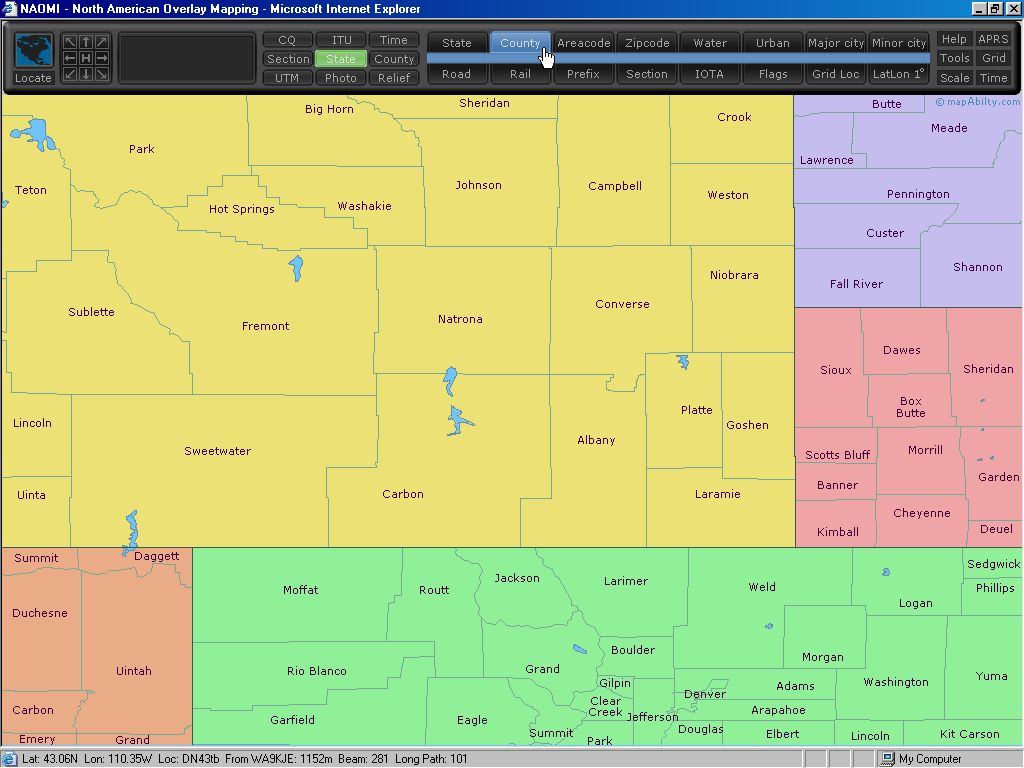Viewport: 1024px width, 768px height.
Task: Pan map northwest with the up-left arrow
Action: pyautogui.click(x=70, y=42)
